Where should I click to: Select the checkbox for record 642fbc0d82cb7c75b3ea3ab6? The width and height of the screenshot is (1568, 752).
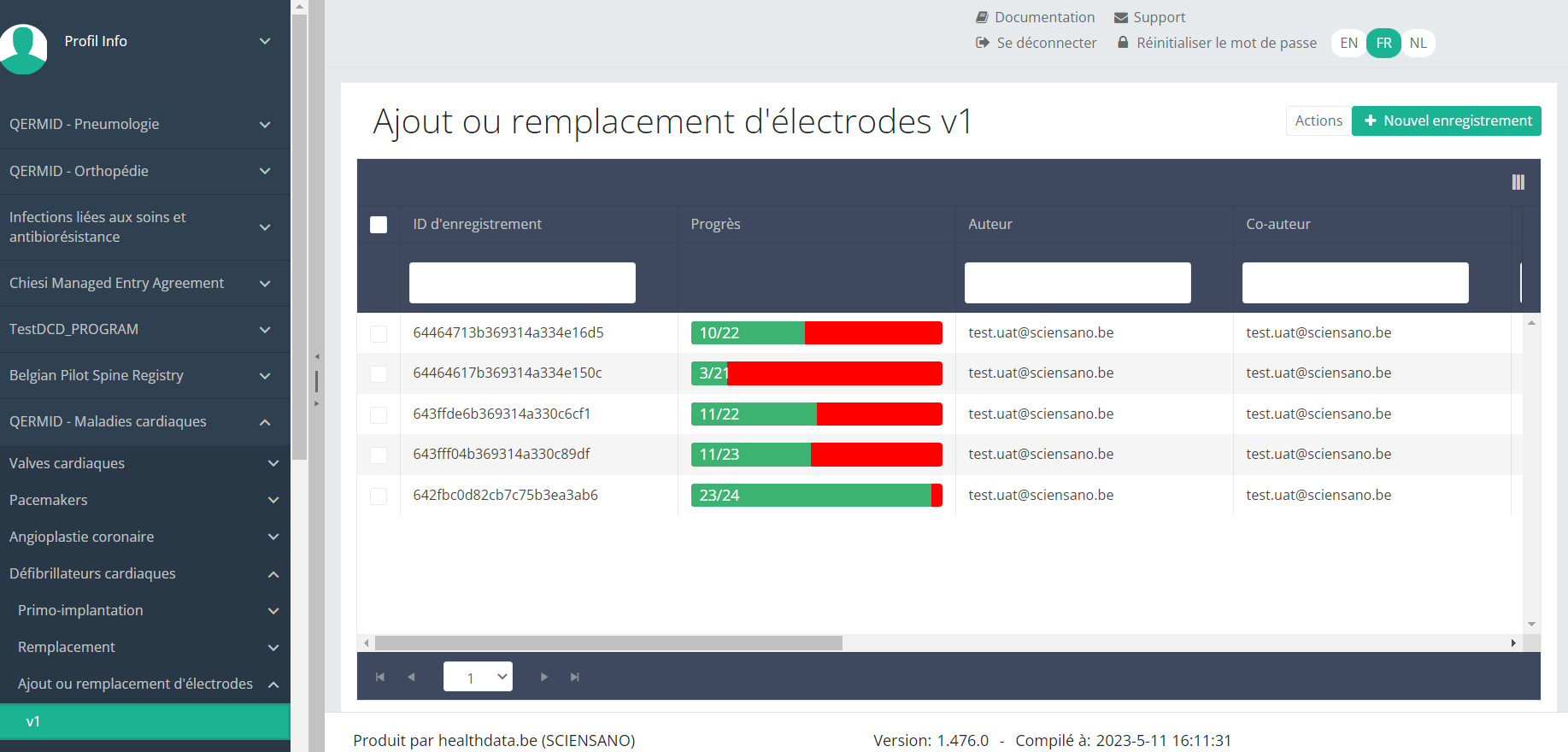(x=379, y=496)
